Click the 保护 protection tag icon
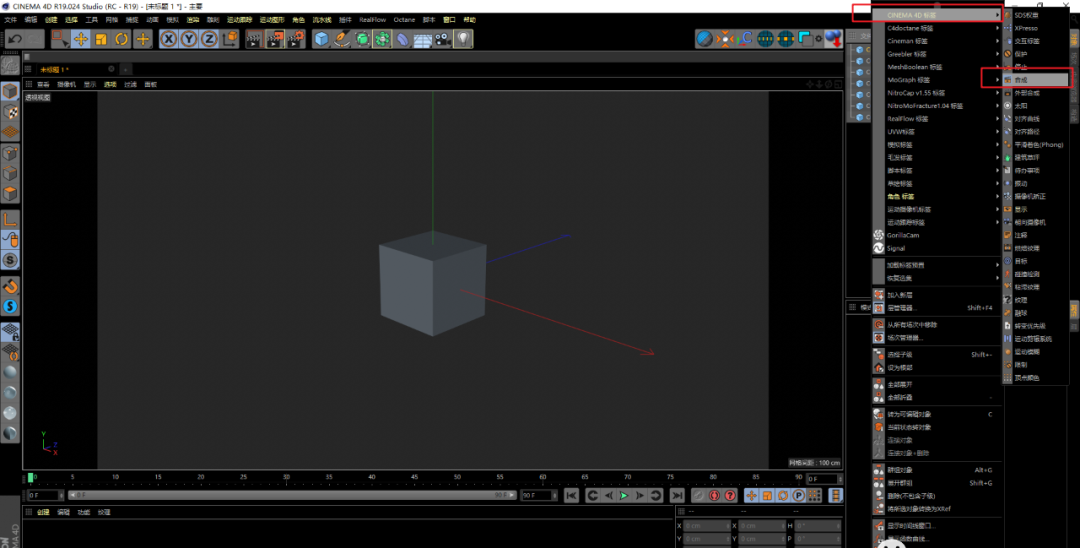This screenshot has width=1080, height=548. tap(1008, 54)
